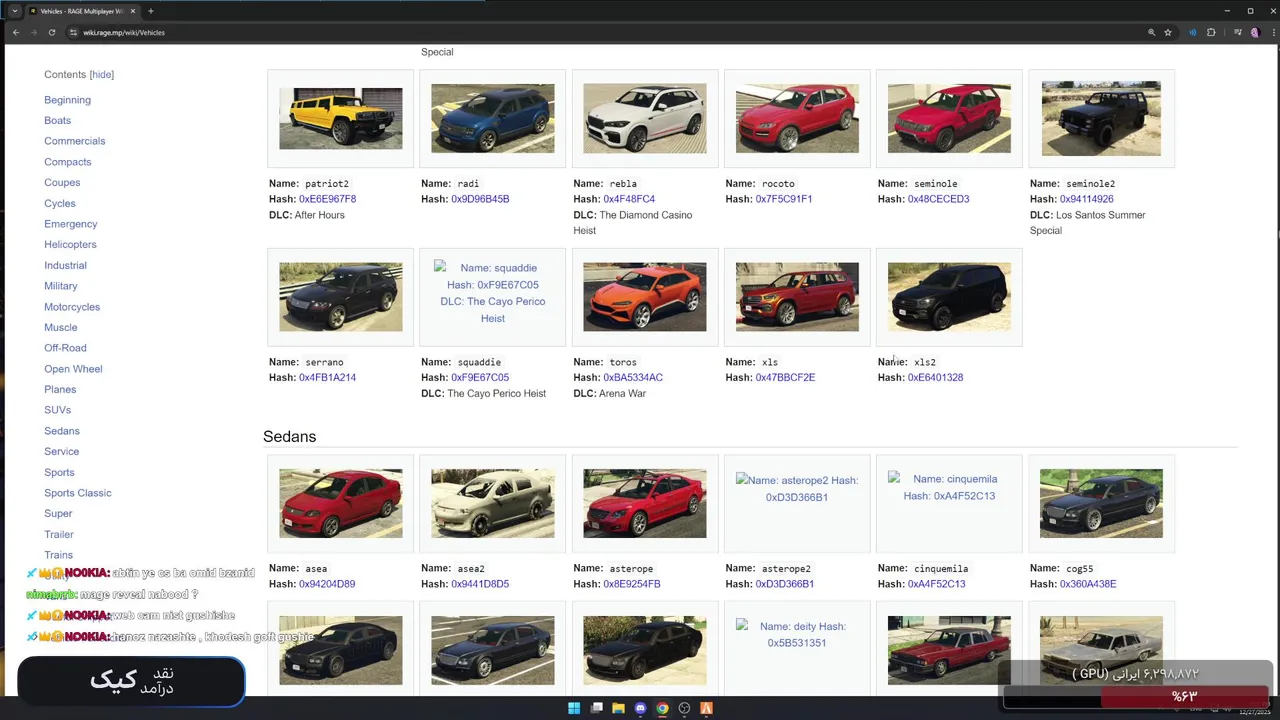Open the serrano vehicle thumbnail
1280x720 pixels.
click(x=341, y=297)
